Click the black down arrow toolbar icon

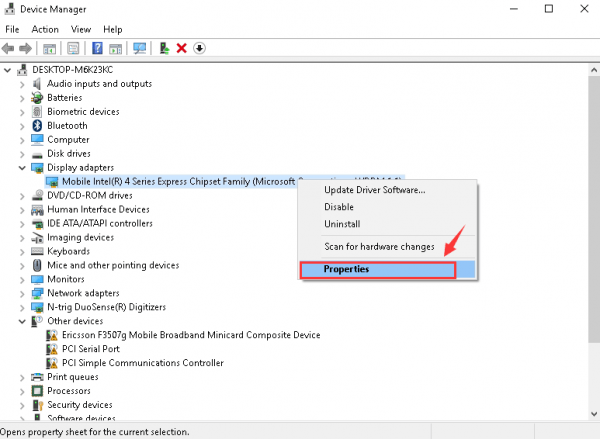point(199,47)
